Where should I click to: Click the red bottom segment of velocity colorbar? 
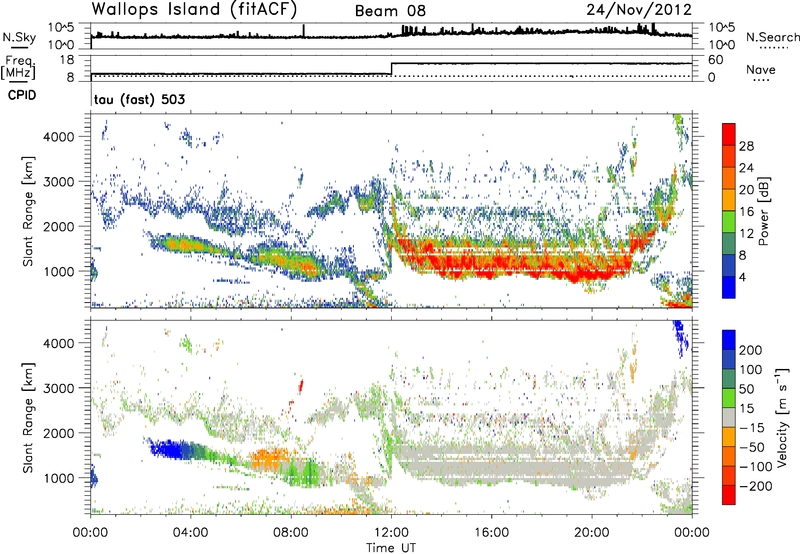tap(729, 495)
